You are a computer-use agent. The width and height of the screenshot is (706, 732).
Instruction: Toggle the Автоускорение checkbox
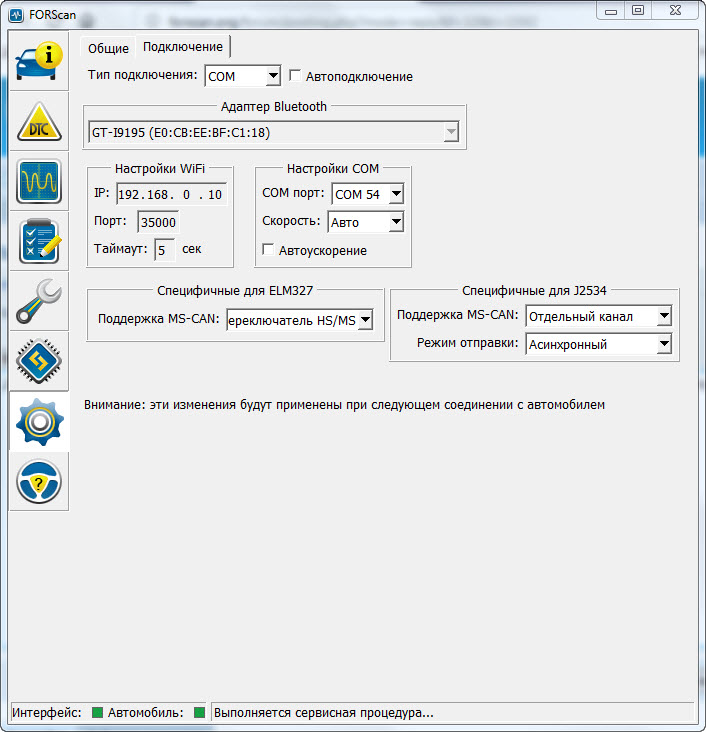tap(268, 250)
